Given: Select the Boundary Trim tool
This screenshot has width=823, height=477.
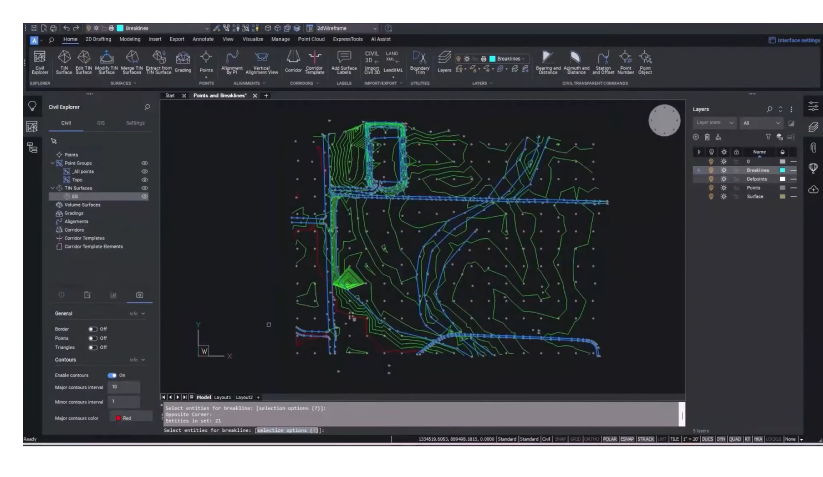Looking at the screenshot, I should pyautogui.click(x=419, y=62).
